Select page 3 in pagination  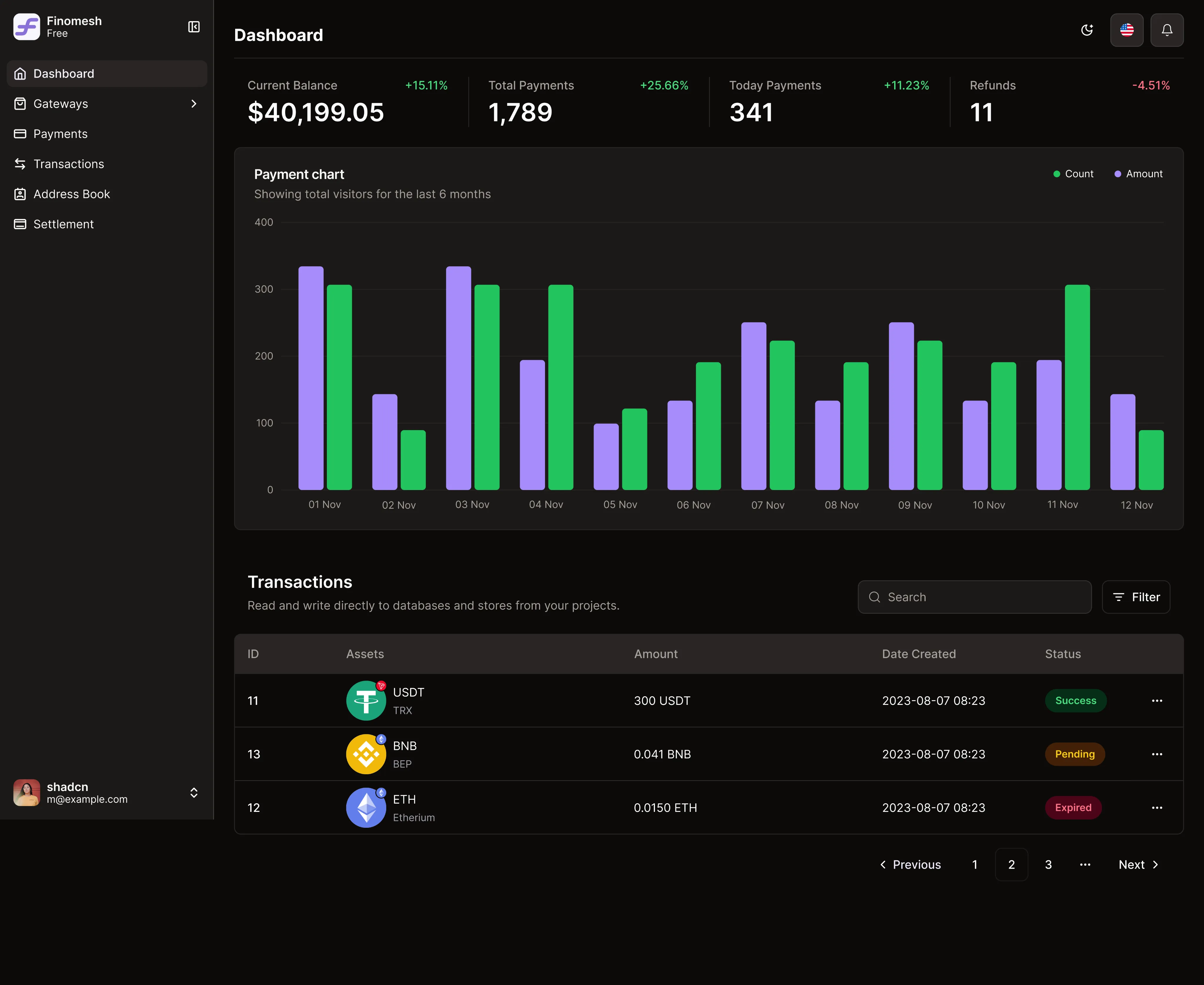click(x=1048, y=865)
